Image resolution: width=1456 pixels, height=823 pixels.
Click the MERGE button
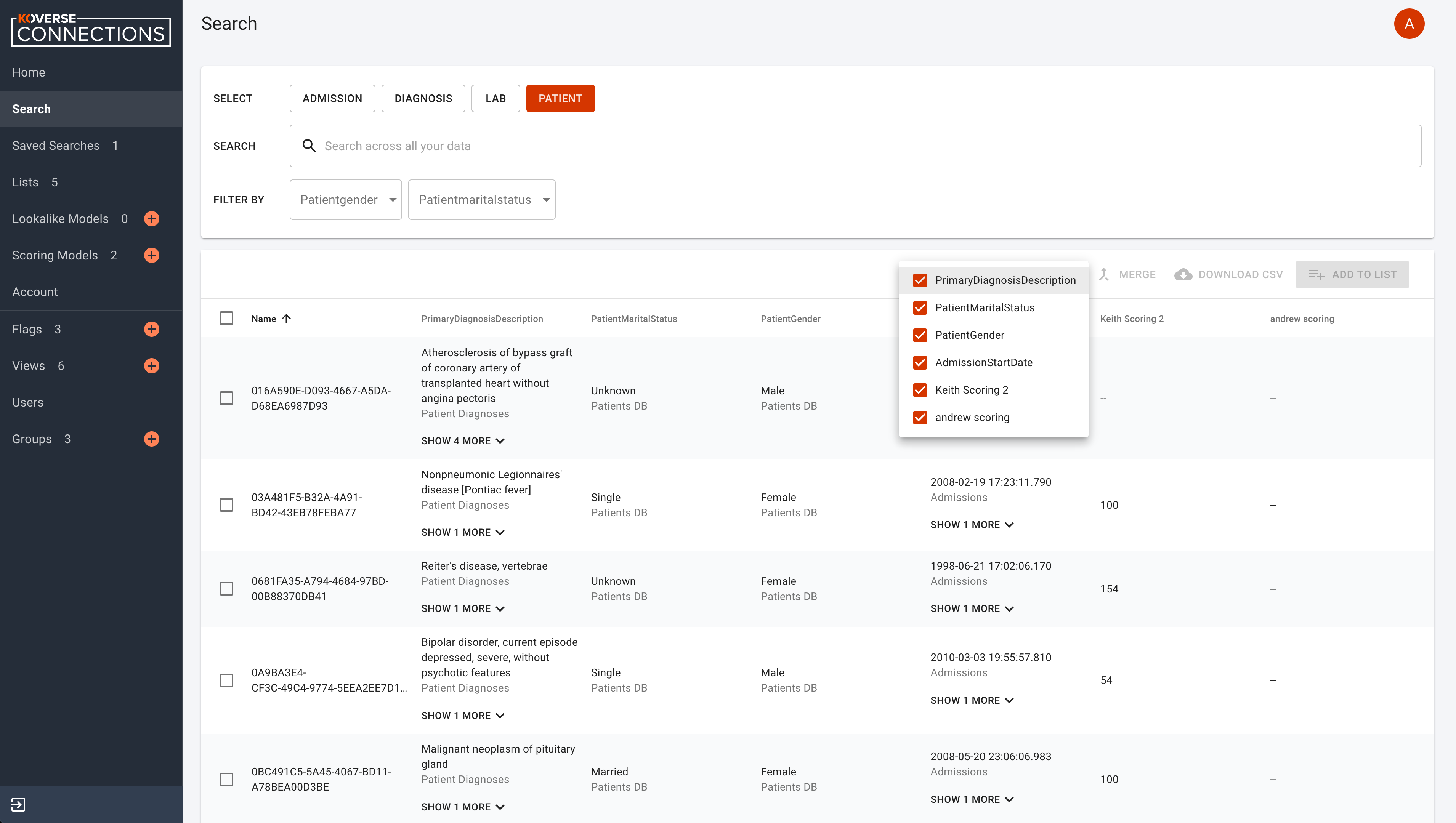tap(1127, 275)
